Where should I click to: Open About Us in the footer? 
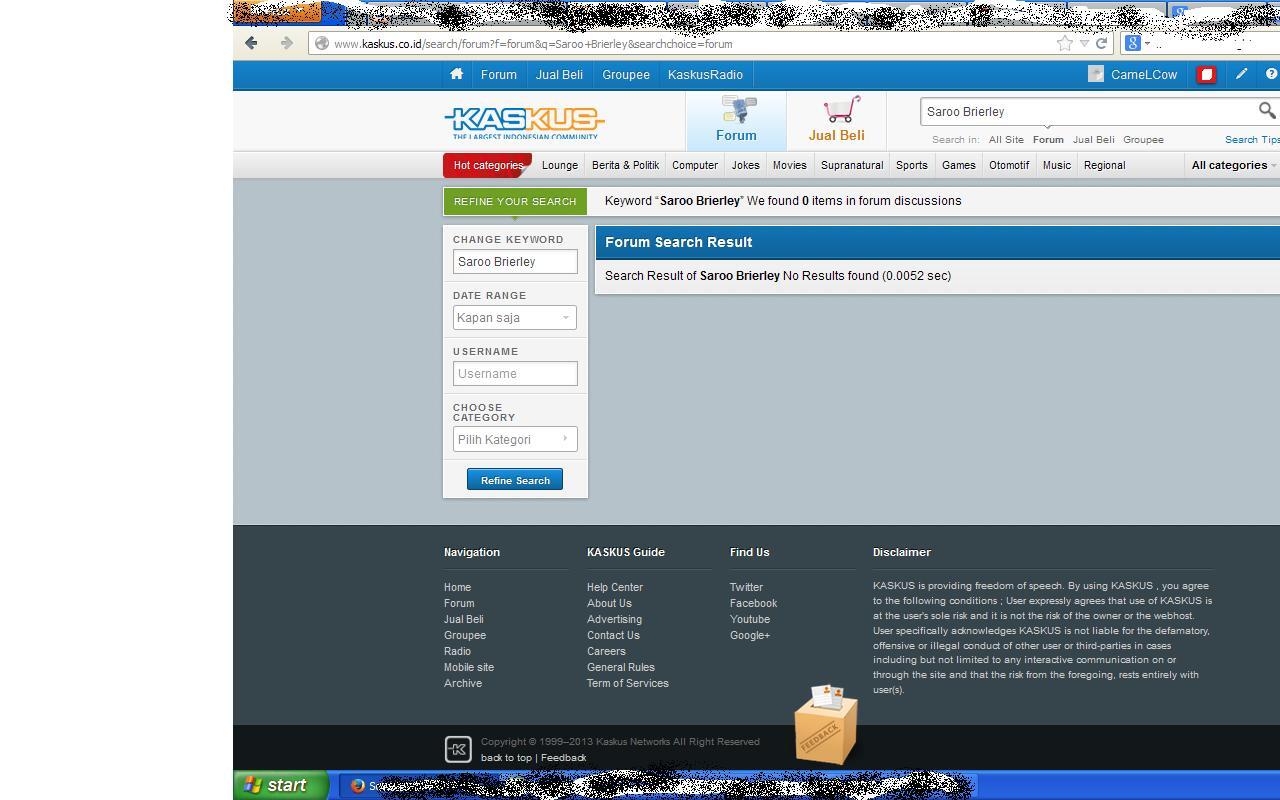point(609,603)
